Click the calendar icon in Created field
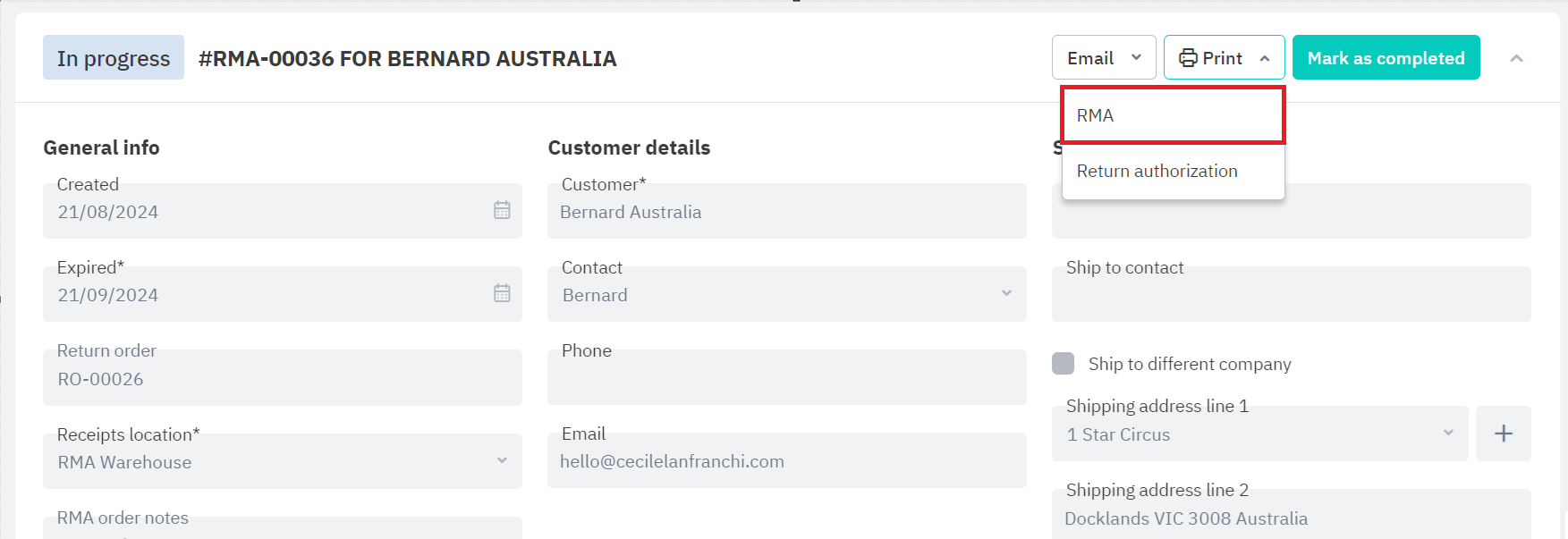 502,210
